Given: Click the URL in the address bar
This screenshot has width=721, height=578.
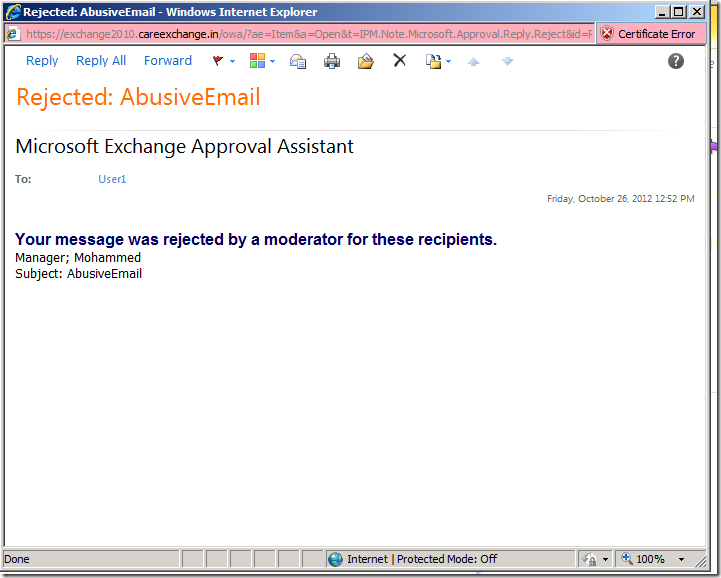Looking at the screenshot, I should click(x=309, y=34).
